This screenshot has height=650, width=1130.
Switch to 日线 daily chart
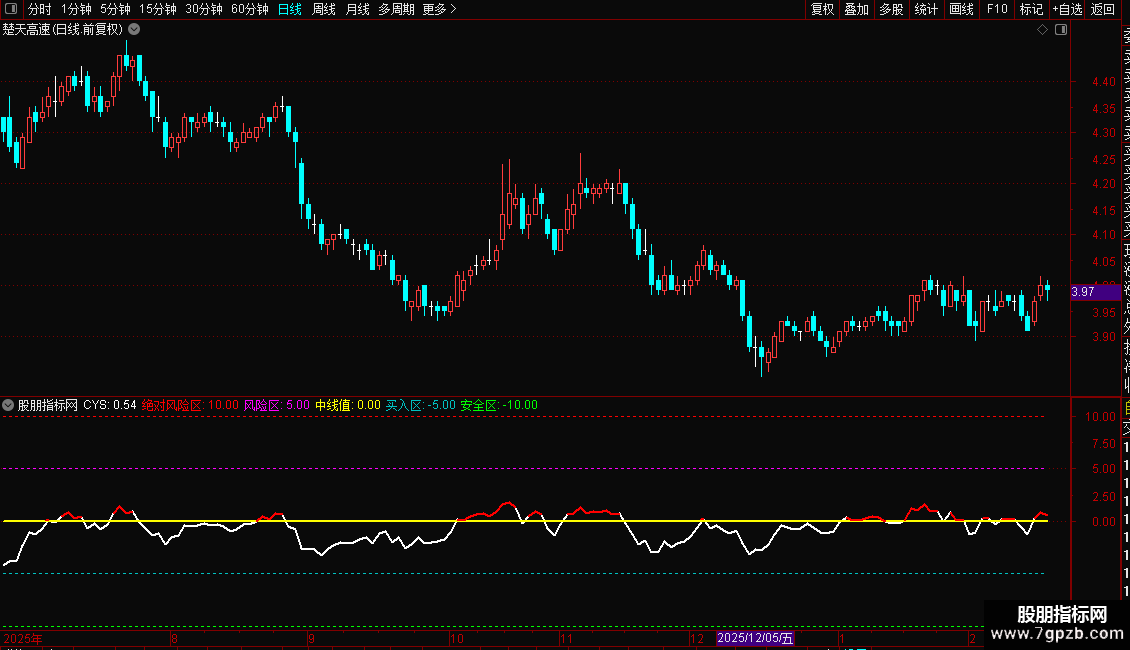290,9
